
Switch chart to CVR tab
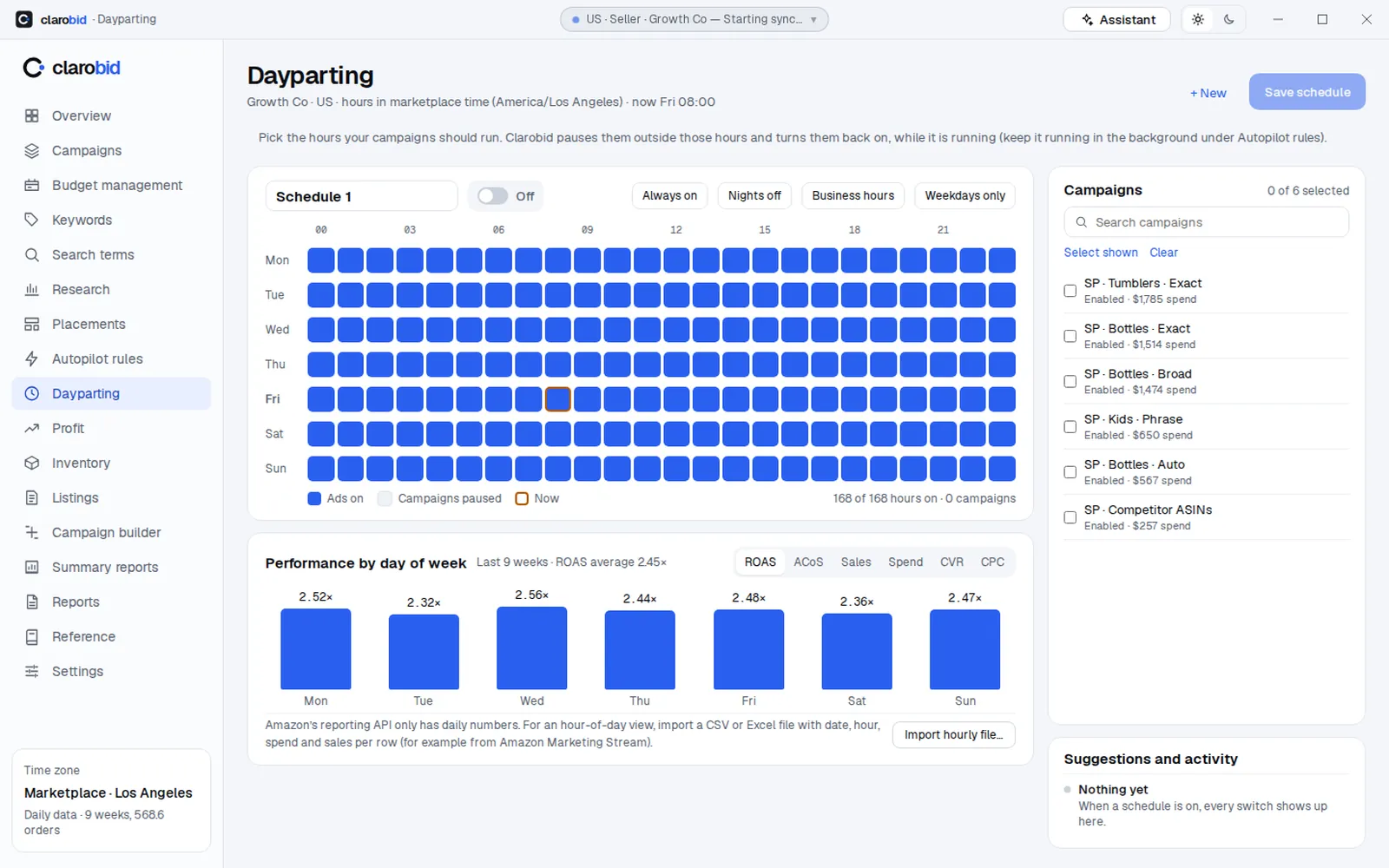pyautogui.click(x=951, y=562)
